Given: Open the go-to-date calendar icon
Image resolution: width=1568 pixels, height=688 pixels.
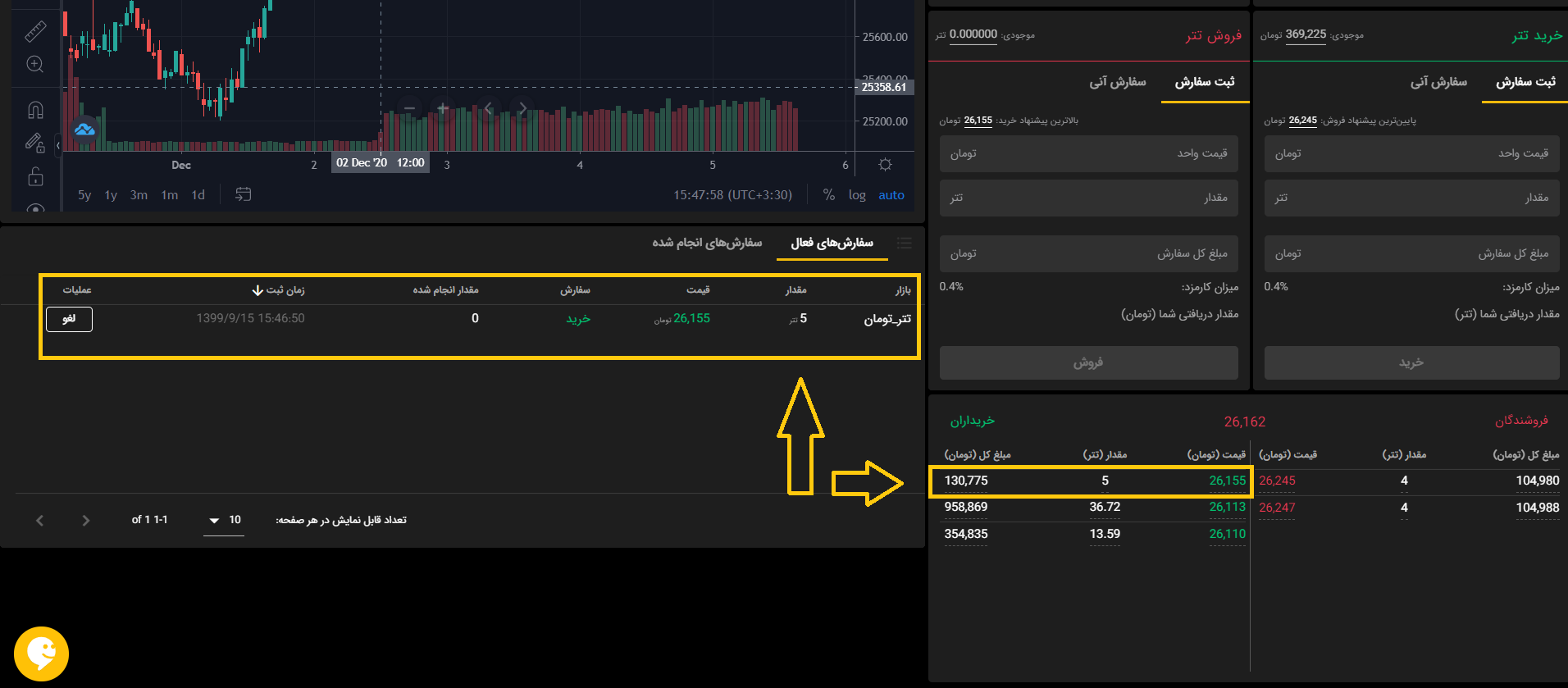Looking at the screenshot, I should [244, 194].
